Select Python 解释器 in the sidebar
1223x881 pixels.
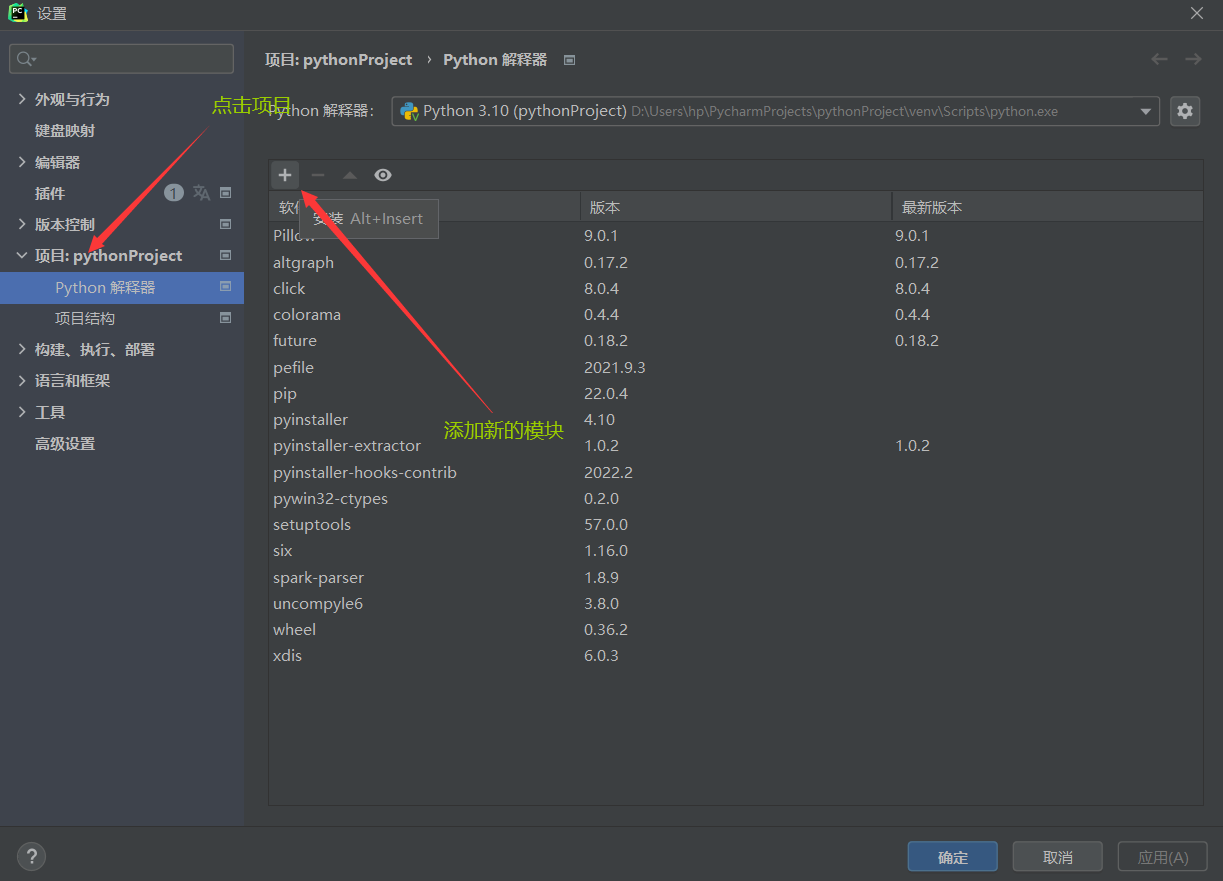[x=122, y=287]
